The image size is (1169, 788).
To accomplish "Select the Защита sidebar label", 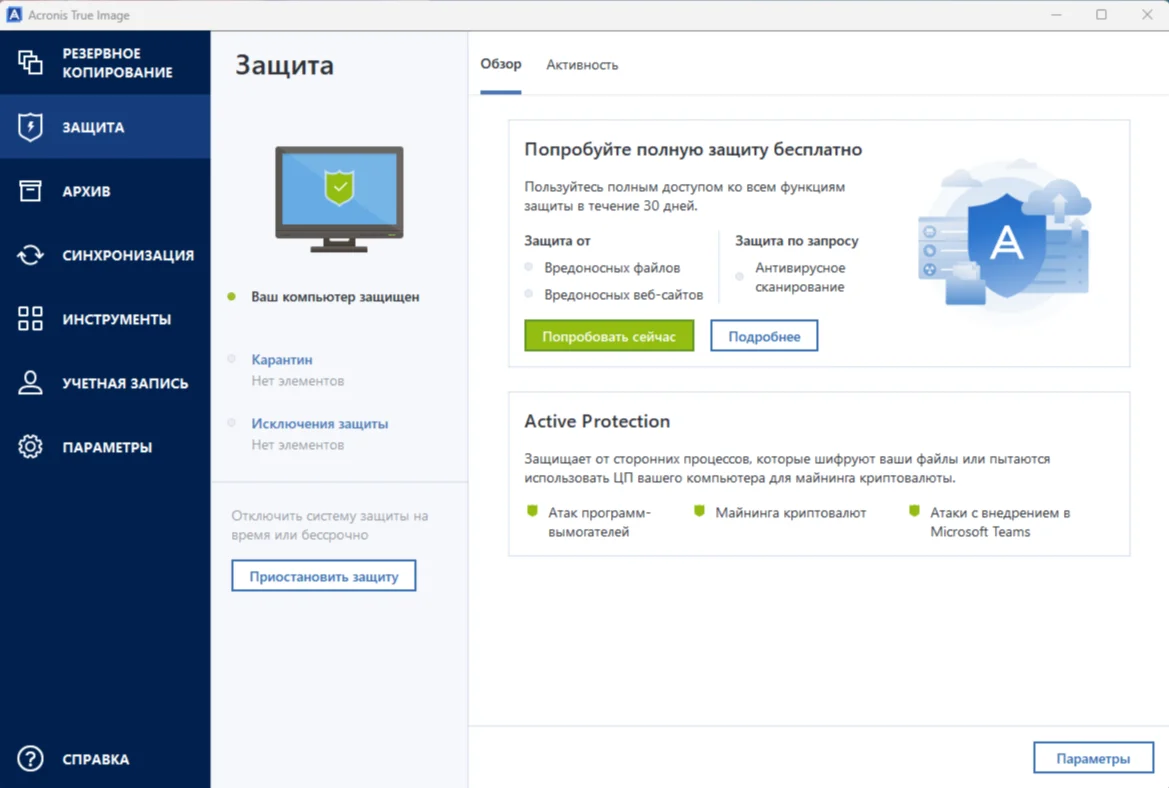I will click(93, 127).
